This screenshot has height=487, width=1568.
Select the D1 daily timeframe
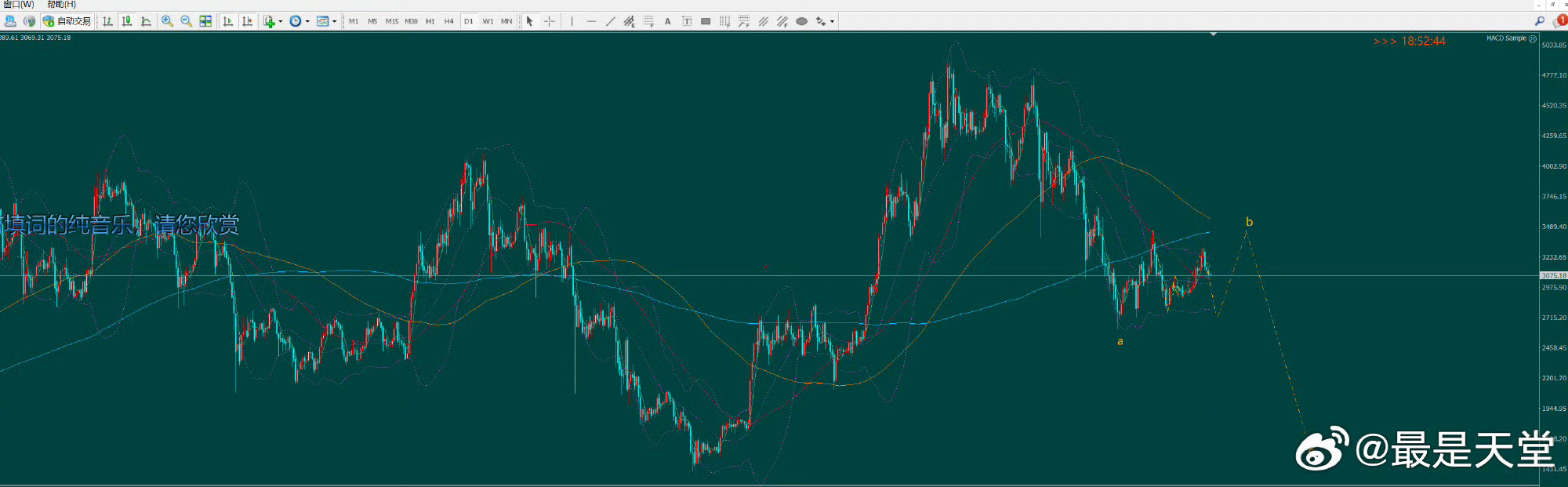[469, 21]
